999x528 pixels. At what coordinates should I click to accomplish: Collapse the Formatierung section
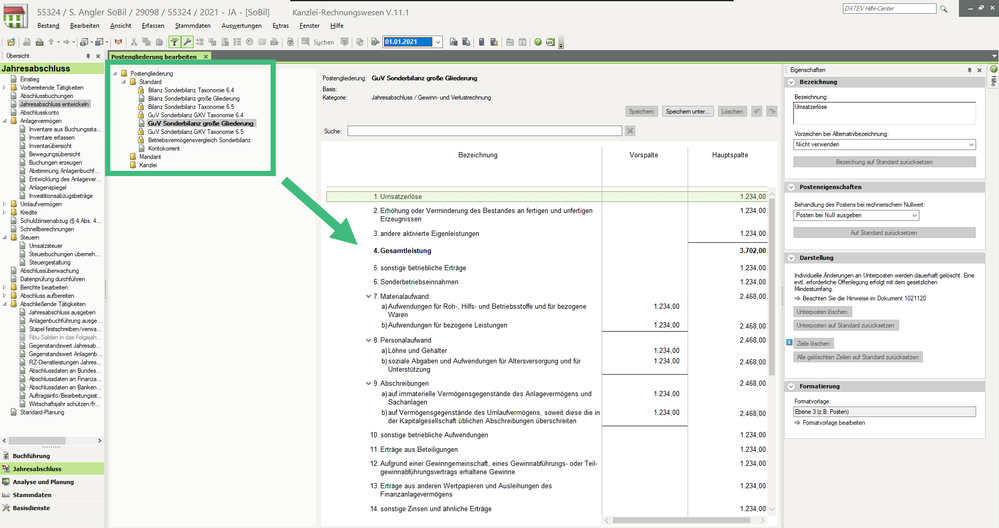[x=791, y=387]
